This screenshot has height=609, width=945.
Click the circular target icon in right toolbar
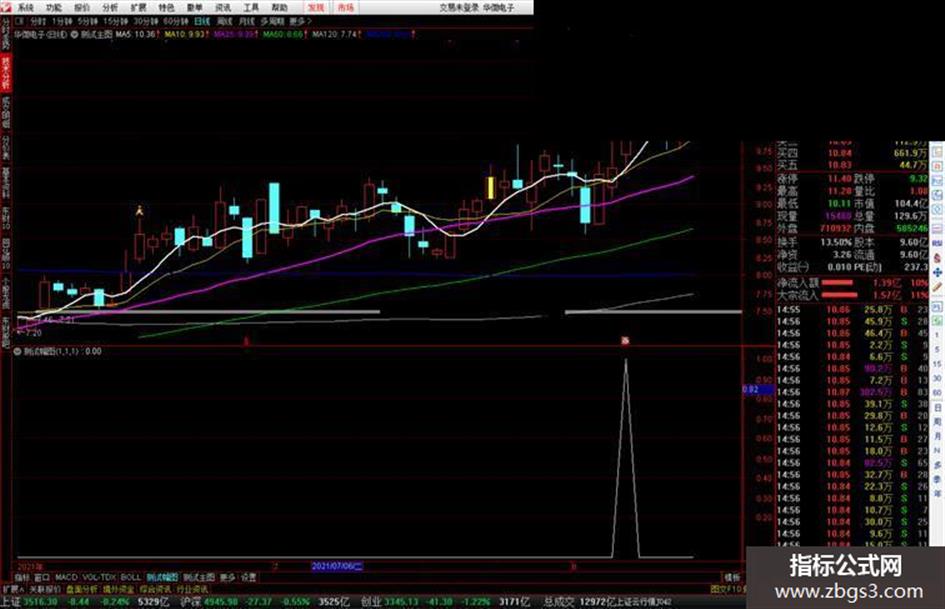click(937, 211)
